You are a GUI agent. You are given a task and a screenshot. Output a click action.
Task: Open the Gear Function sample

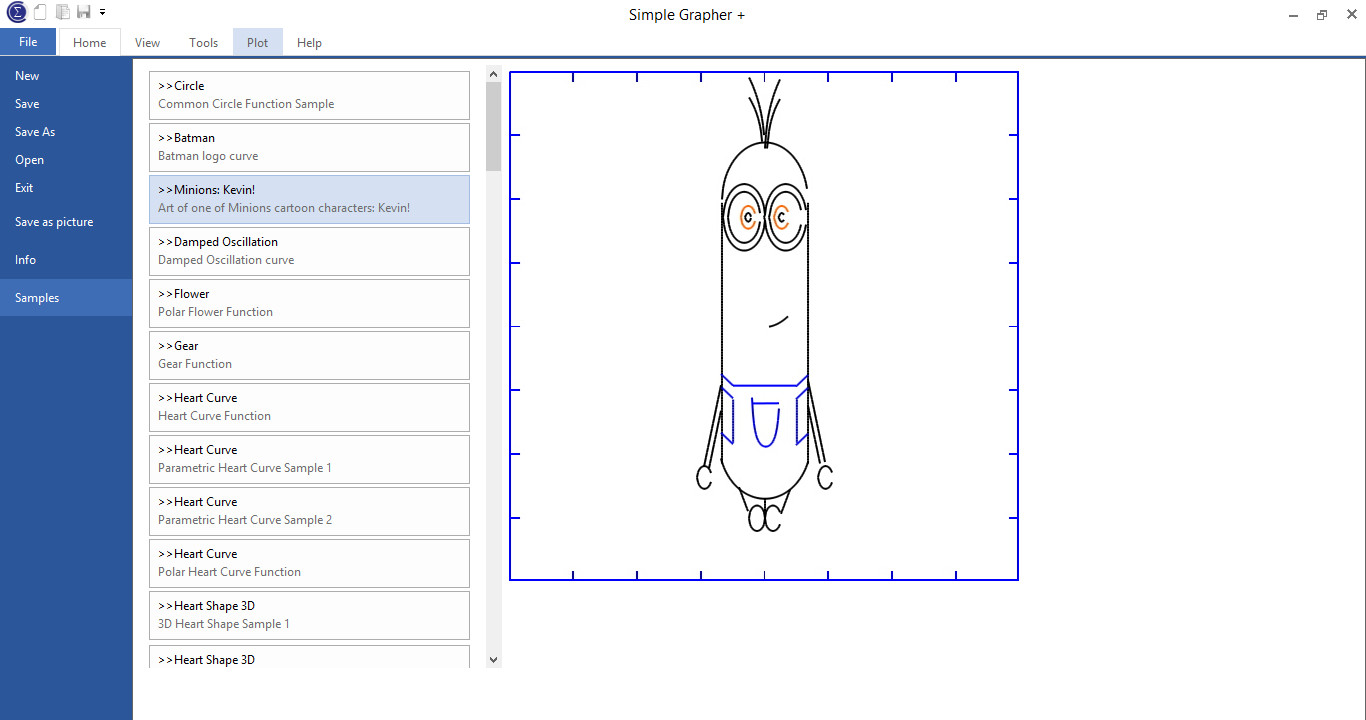click(309, 355)
